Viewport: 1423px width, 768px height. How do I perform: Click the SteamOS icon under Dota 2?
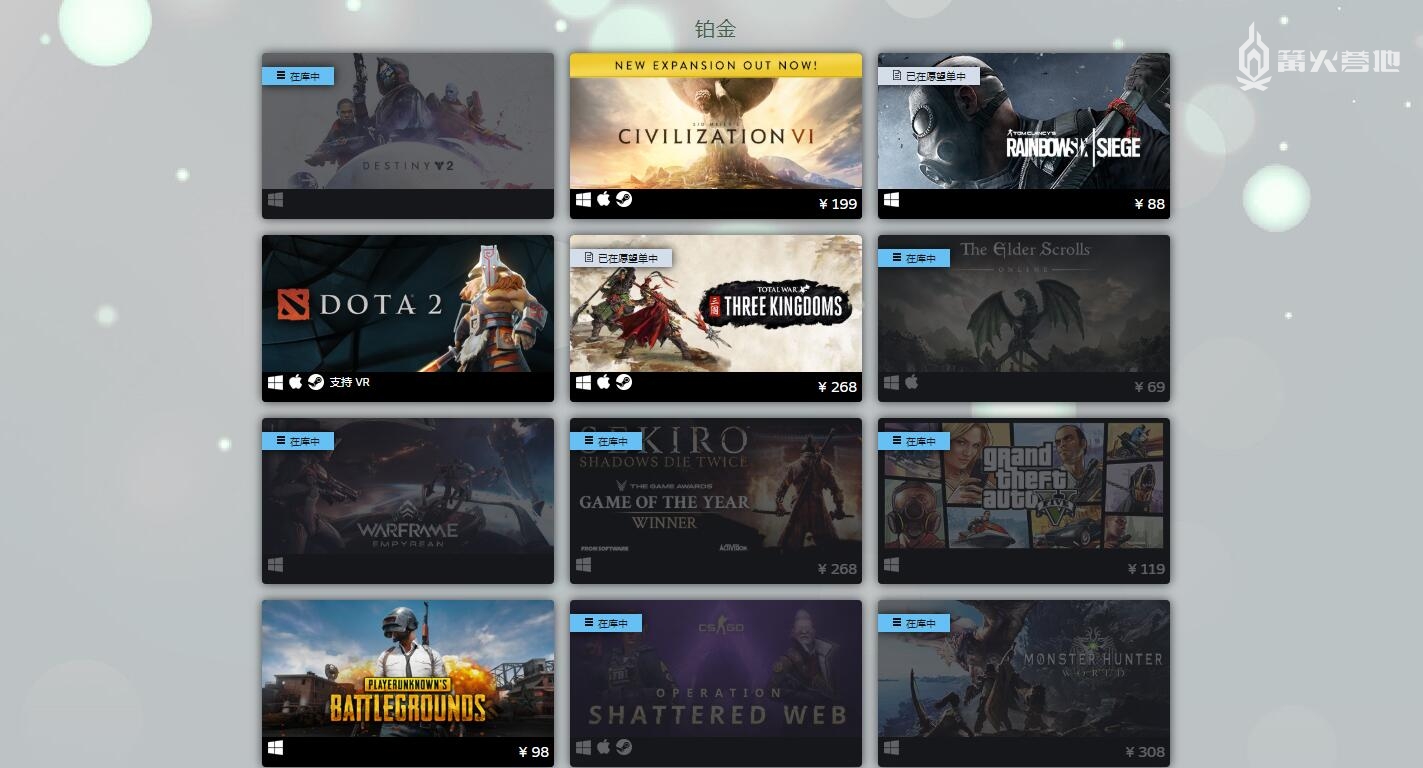(315, 382)
